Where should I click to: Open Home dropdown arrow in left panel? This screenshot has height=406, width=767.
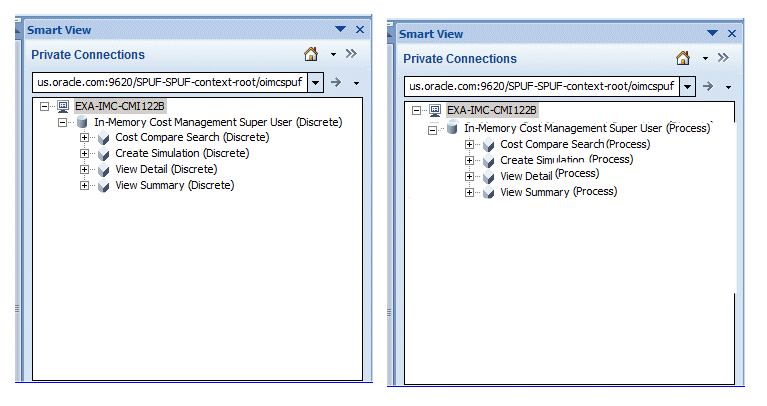pos(333,54)
